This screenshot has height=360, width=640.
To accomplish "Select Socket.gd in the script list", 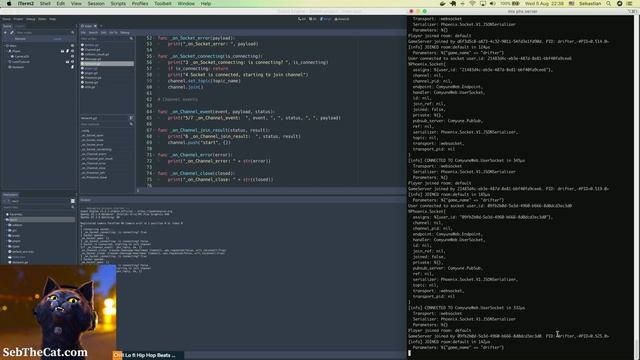I will (x=107, y=82).
